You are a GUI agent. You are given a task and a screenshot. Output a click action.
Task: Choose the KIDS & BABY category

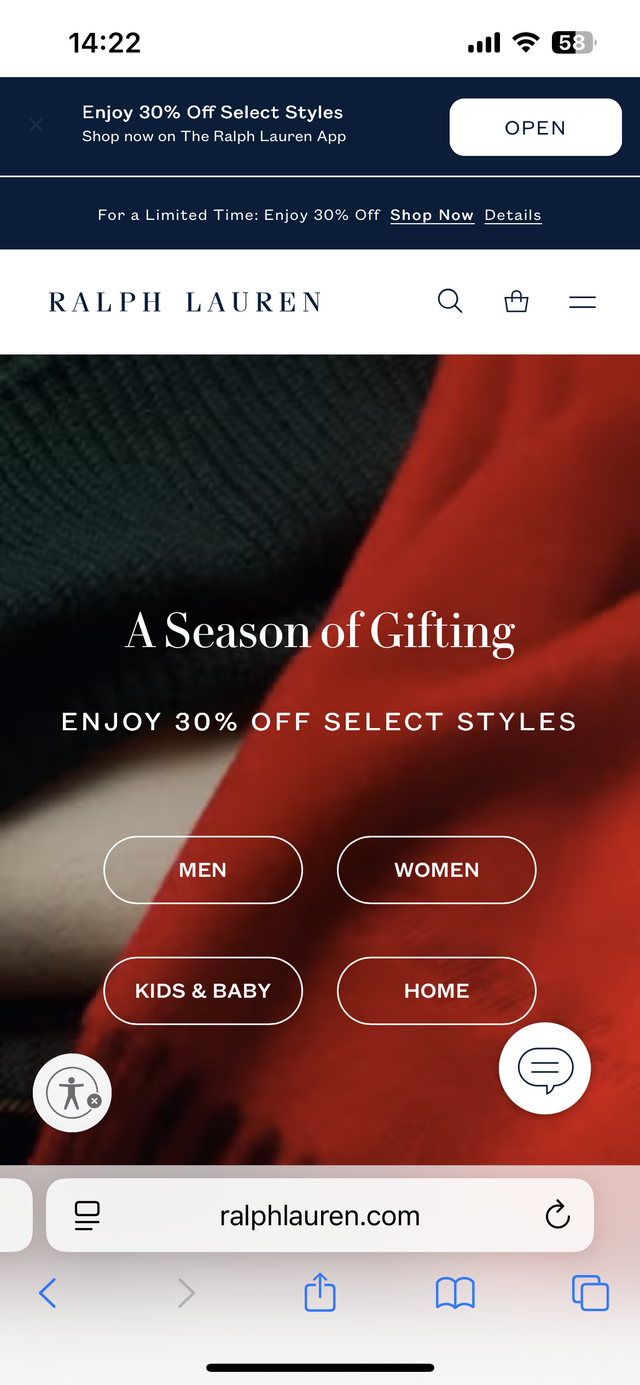point(203,991)
